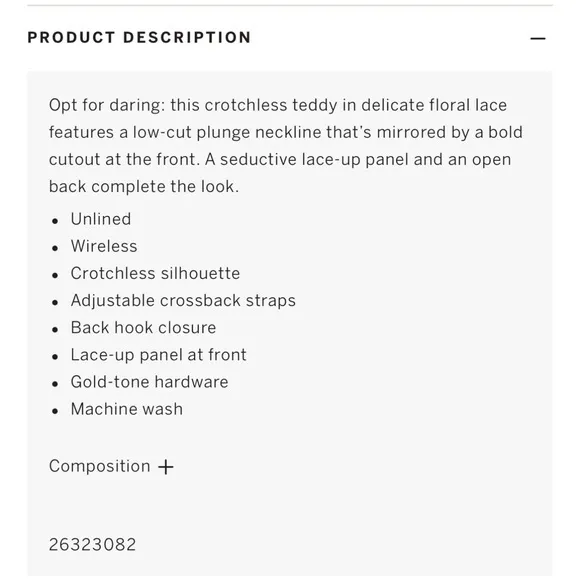This screenshot has width=580, height=580.
Task: Click the phrase 'seductive lace-up panel'
Action: click(315, 159)
